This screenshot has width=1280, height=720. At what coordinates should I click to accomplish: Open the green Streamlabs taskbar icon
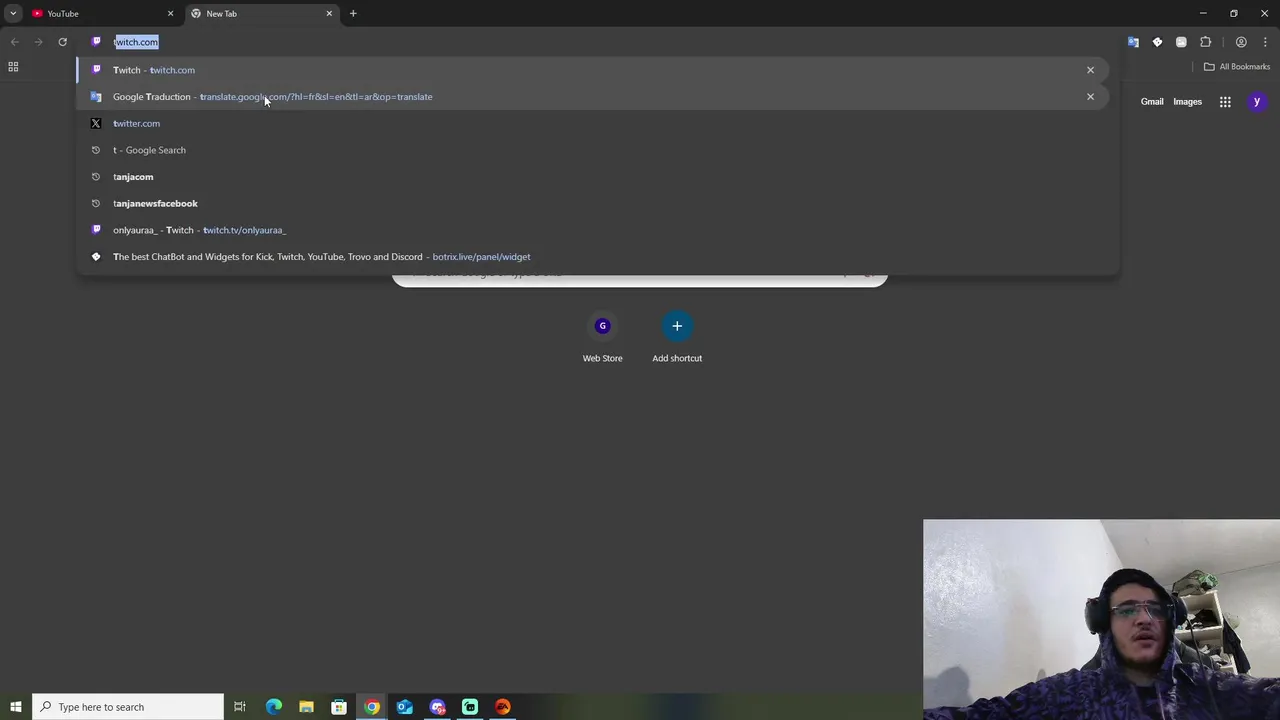click(x=470, y=707)
